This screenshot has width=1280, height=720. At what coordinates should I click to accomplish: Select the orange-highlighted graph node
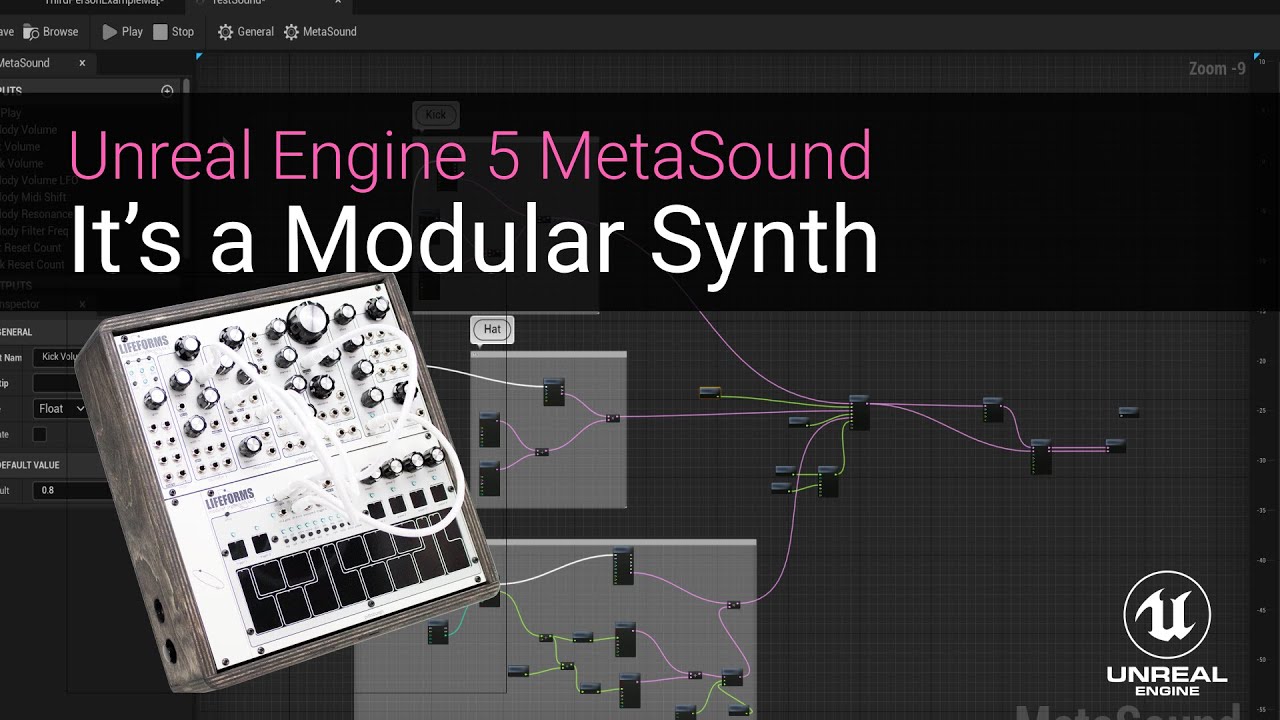(710, 392)
